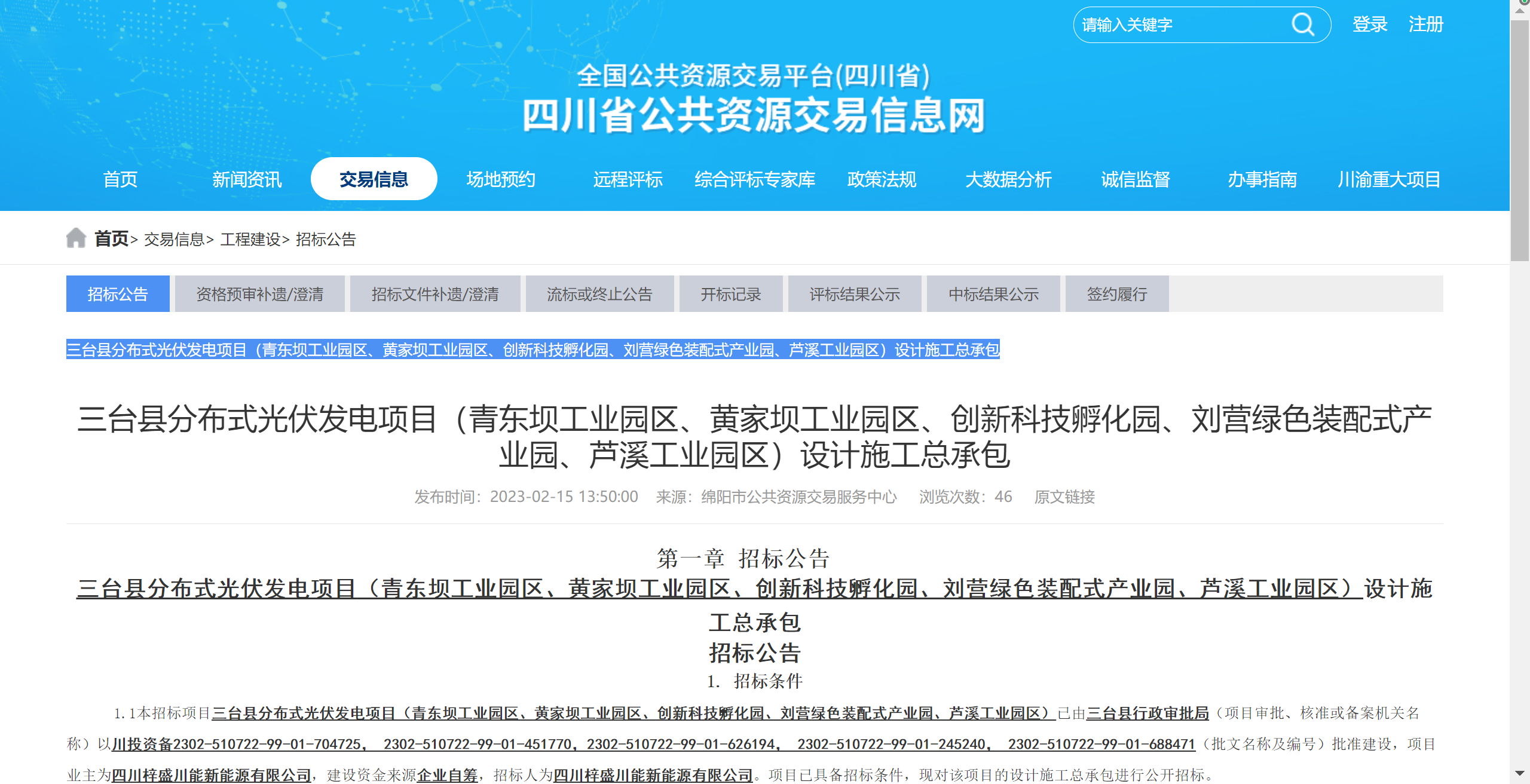The width and height of the screenshot is (1530, 784).
Task: Switch to 流标或终止公告 tab
Action: click(x=599, y=294)
